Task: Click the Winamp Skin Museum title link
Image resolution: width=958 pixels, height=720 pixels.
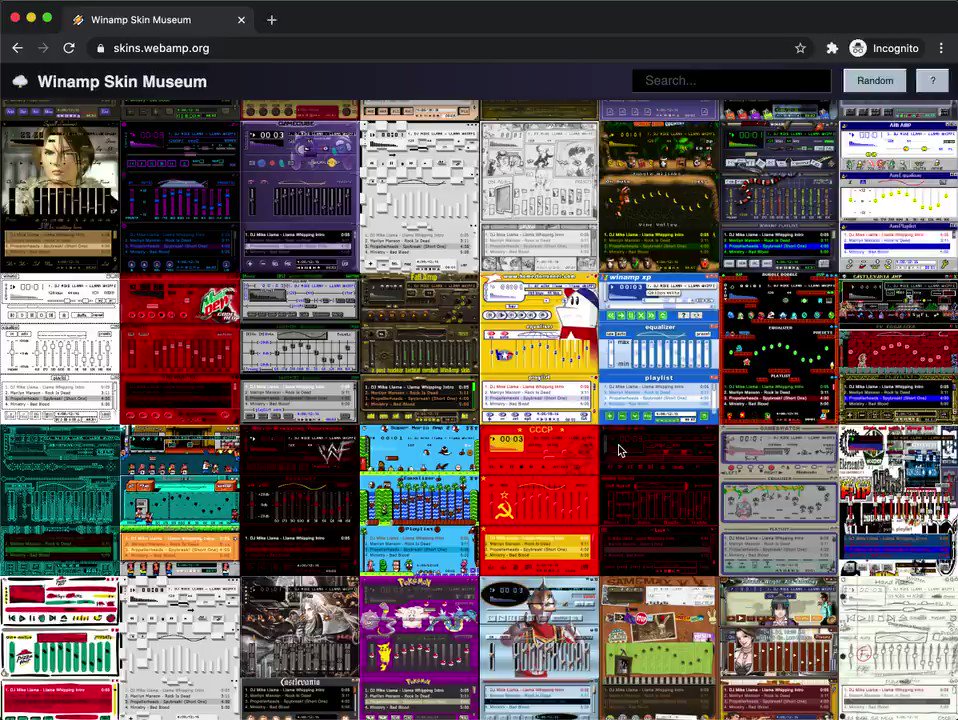Action: [x=122, y=81]
